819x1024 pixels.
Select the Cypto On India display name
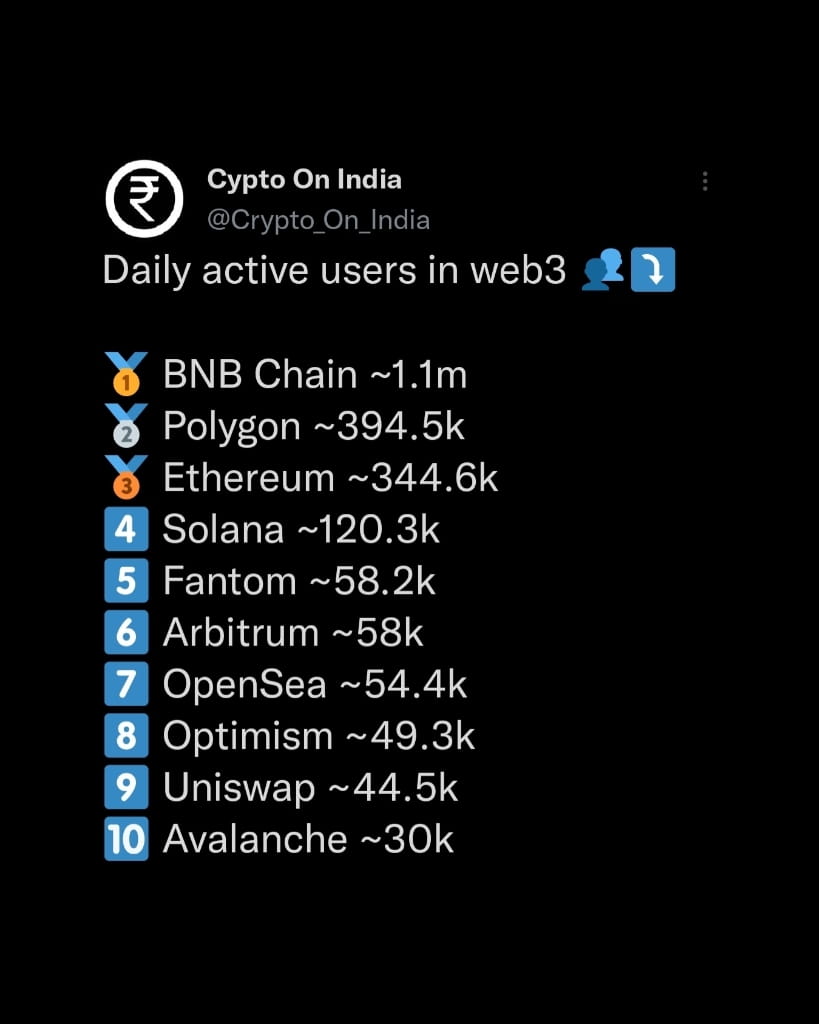click(305, 180)
